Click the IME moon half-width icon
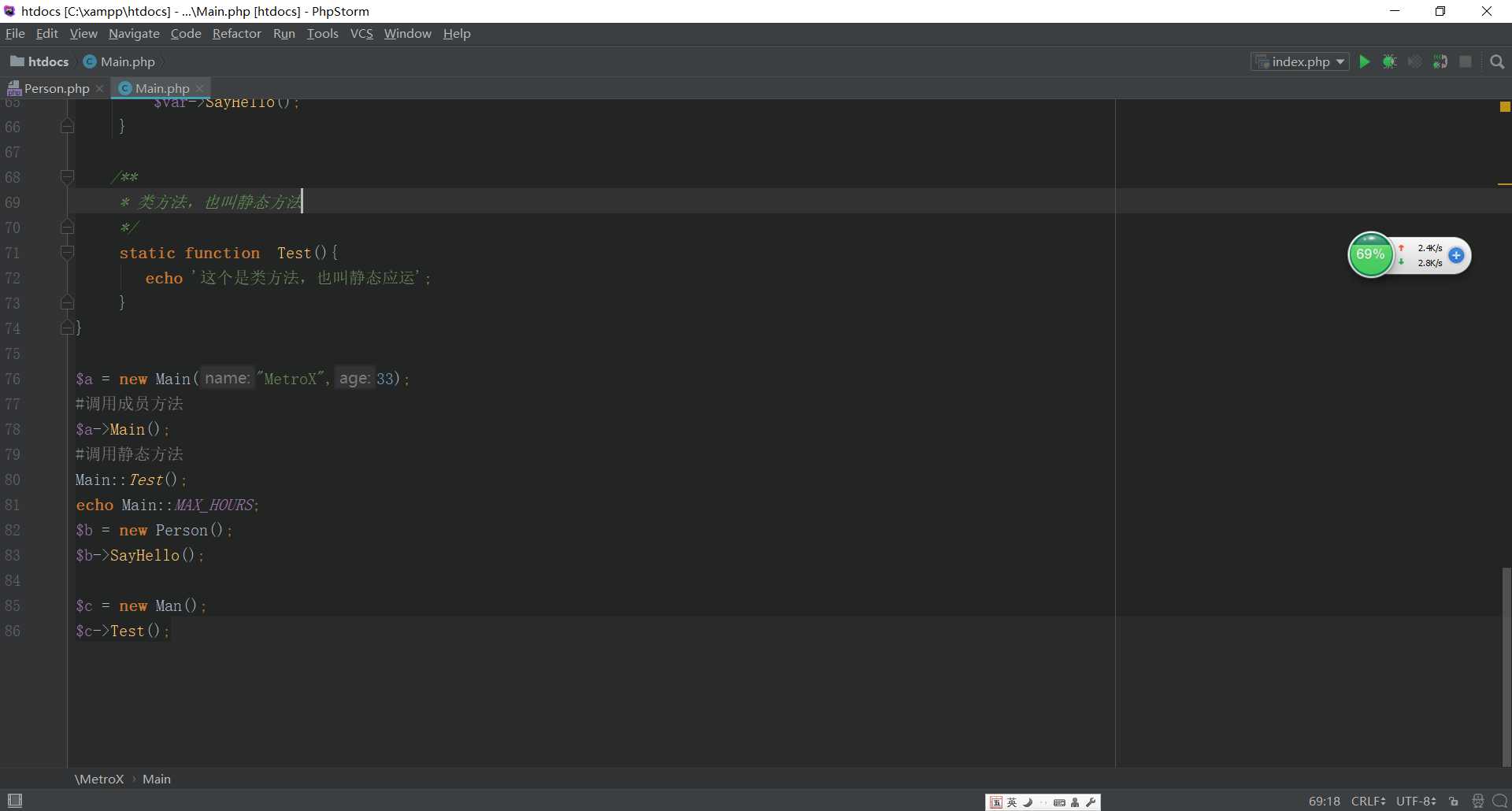Image resolution: width=1512 pixels, height=811 pixels. 1028,802
